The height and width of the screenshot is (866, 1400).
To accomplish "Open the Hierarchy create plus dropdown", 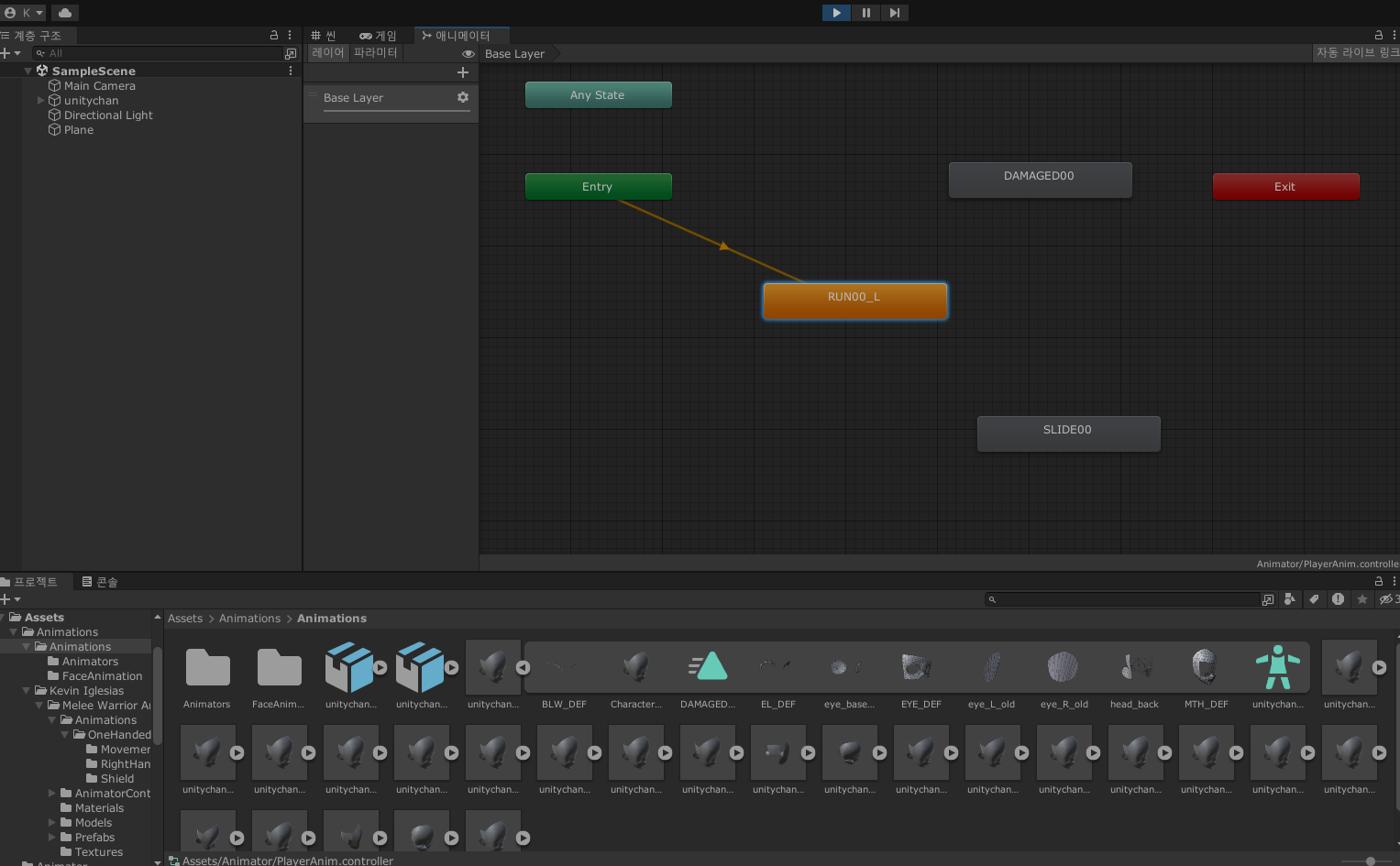I will (x=10, y=53).
